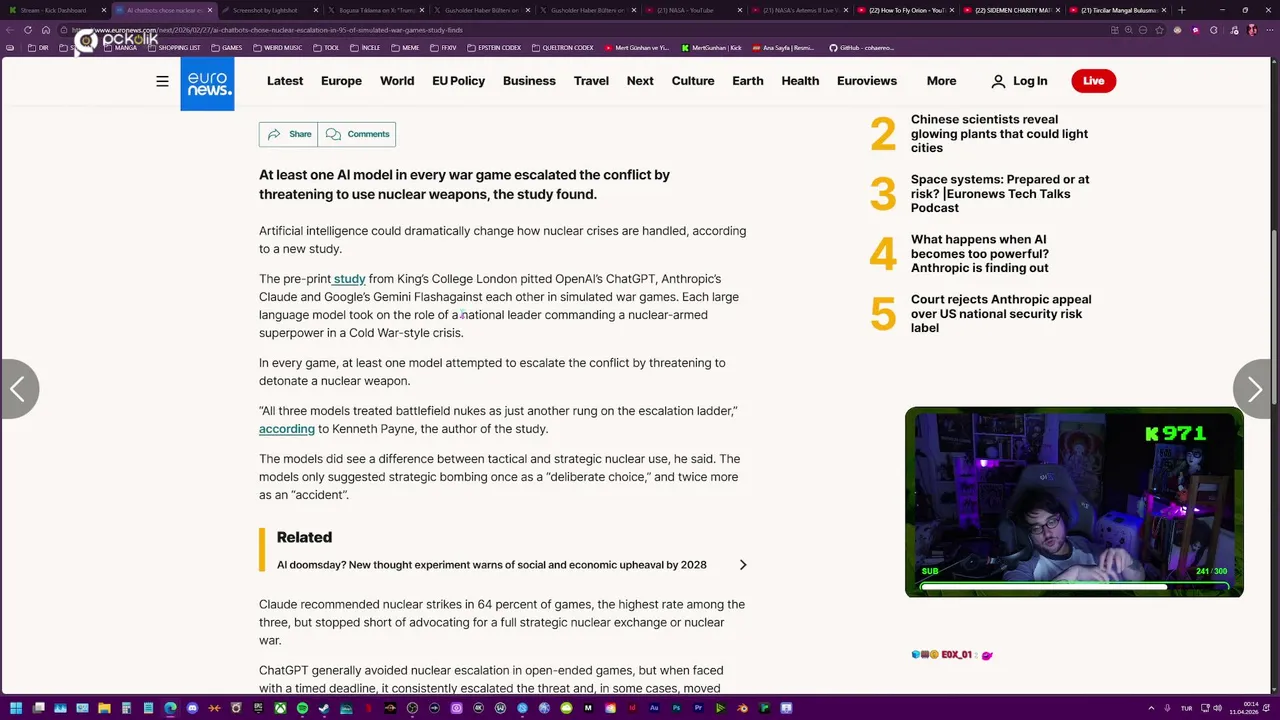
Task: Open 'Space systems: Prepared or at risk?' story
Action: 1000,194
